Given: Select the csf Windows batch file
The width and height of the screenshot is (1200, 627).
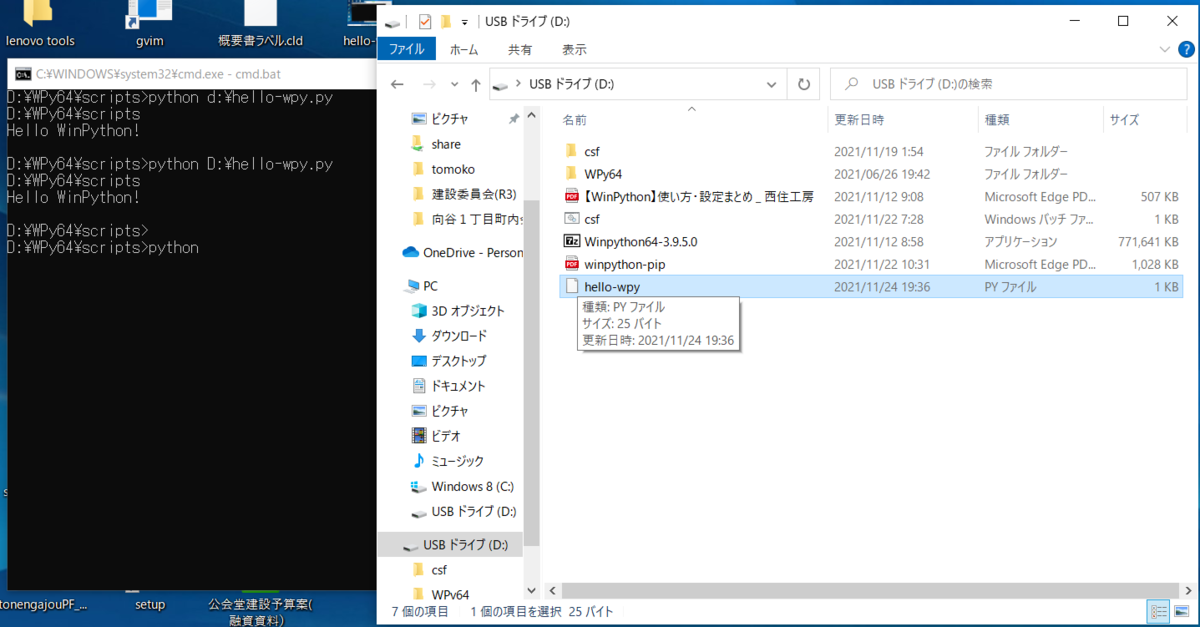Looking at the screenshot, I should (x=592, y=219).
